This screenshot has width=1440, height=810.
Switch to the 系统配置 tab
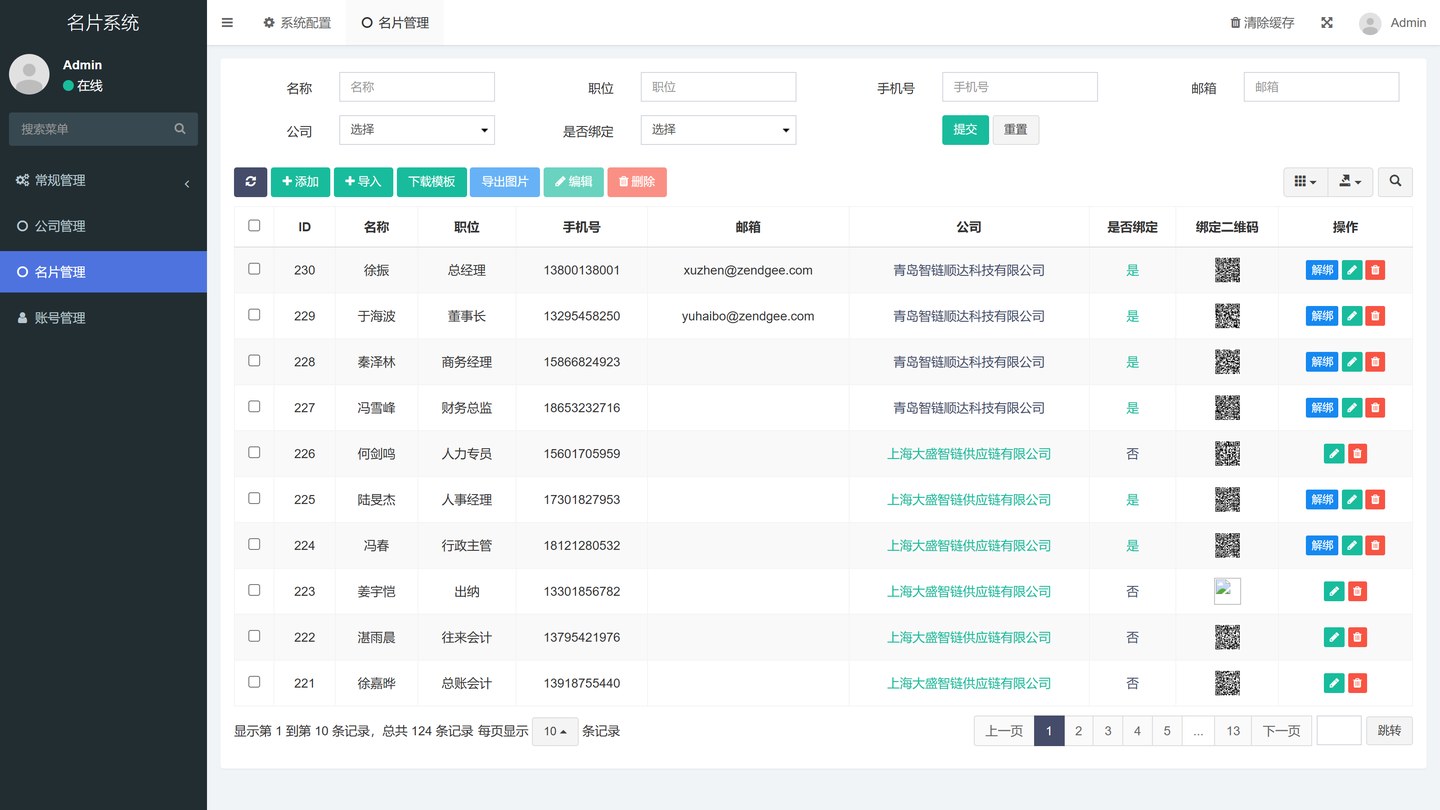click(x=297, y=22)
